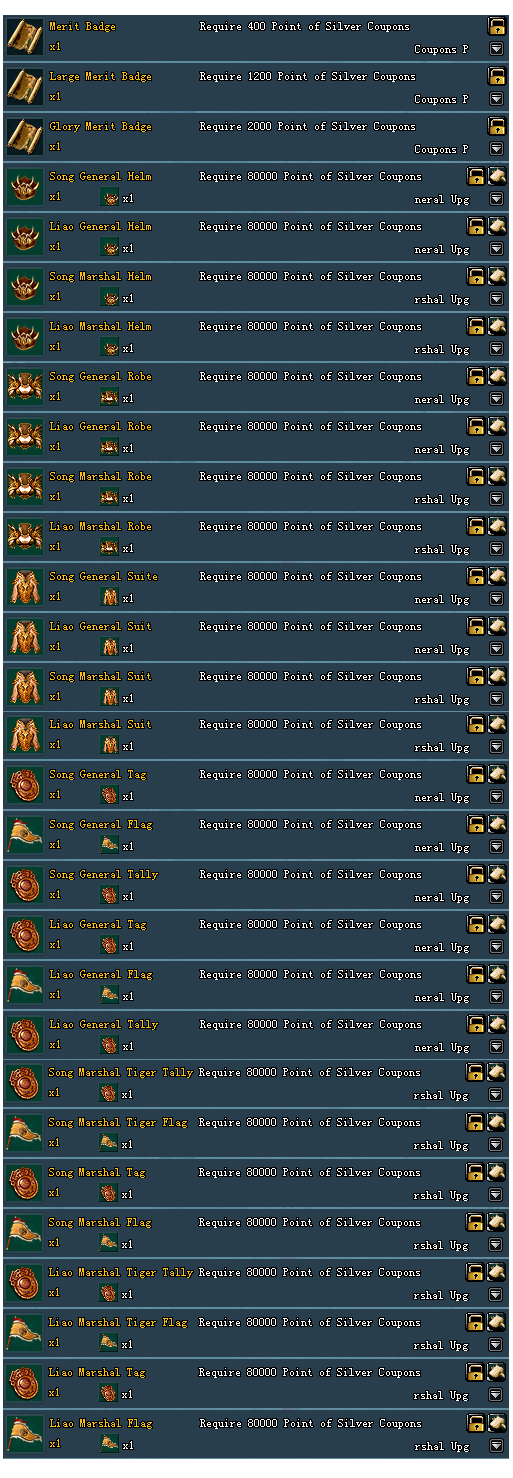Select the Liao Marshal Tag item icon
513x1478 pixels.
(x=23, y=1384)
